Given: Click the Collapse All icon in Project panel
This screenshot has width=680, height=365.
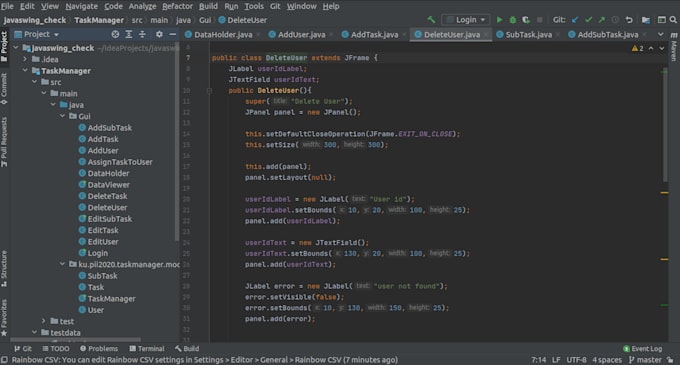Looking at the screenshot, I should click(142, 34).
